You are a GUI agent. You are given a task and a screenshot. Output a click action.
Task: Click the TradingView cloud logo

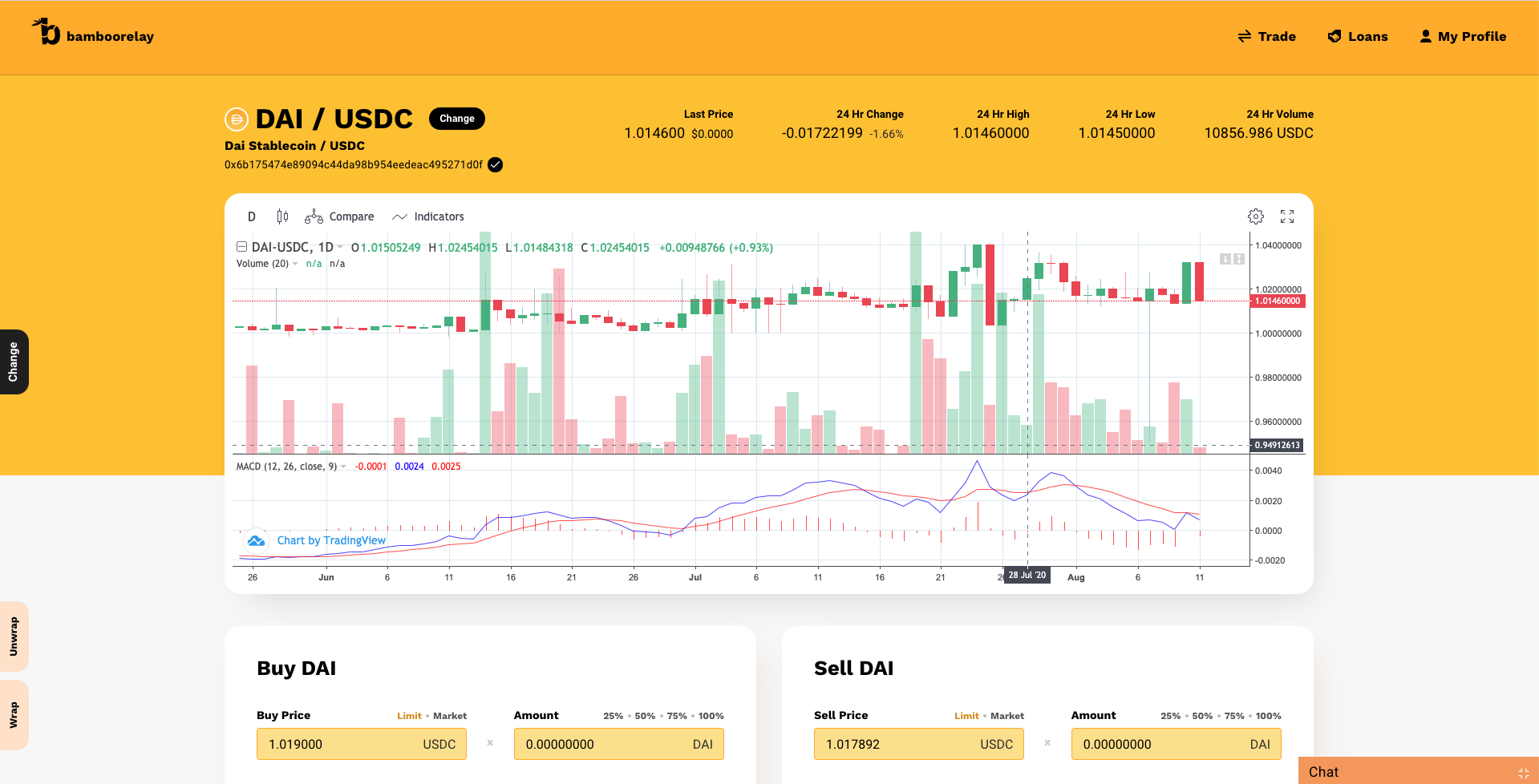256,541
